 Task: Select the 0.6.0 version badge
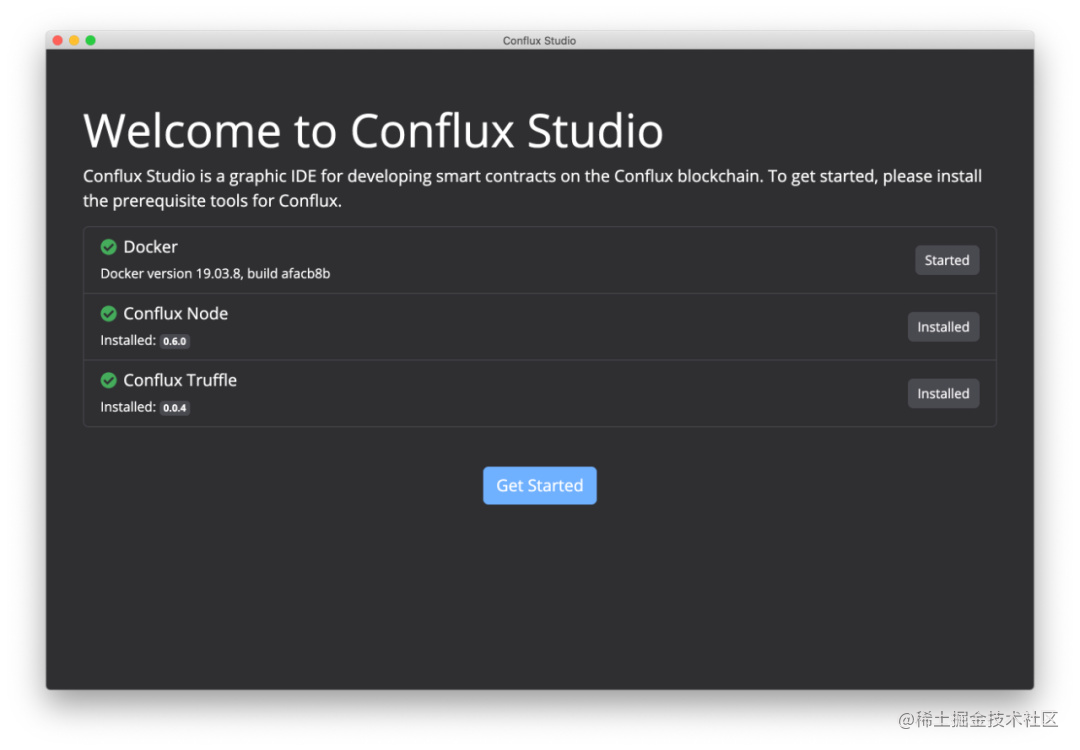point(174,341)
